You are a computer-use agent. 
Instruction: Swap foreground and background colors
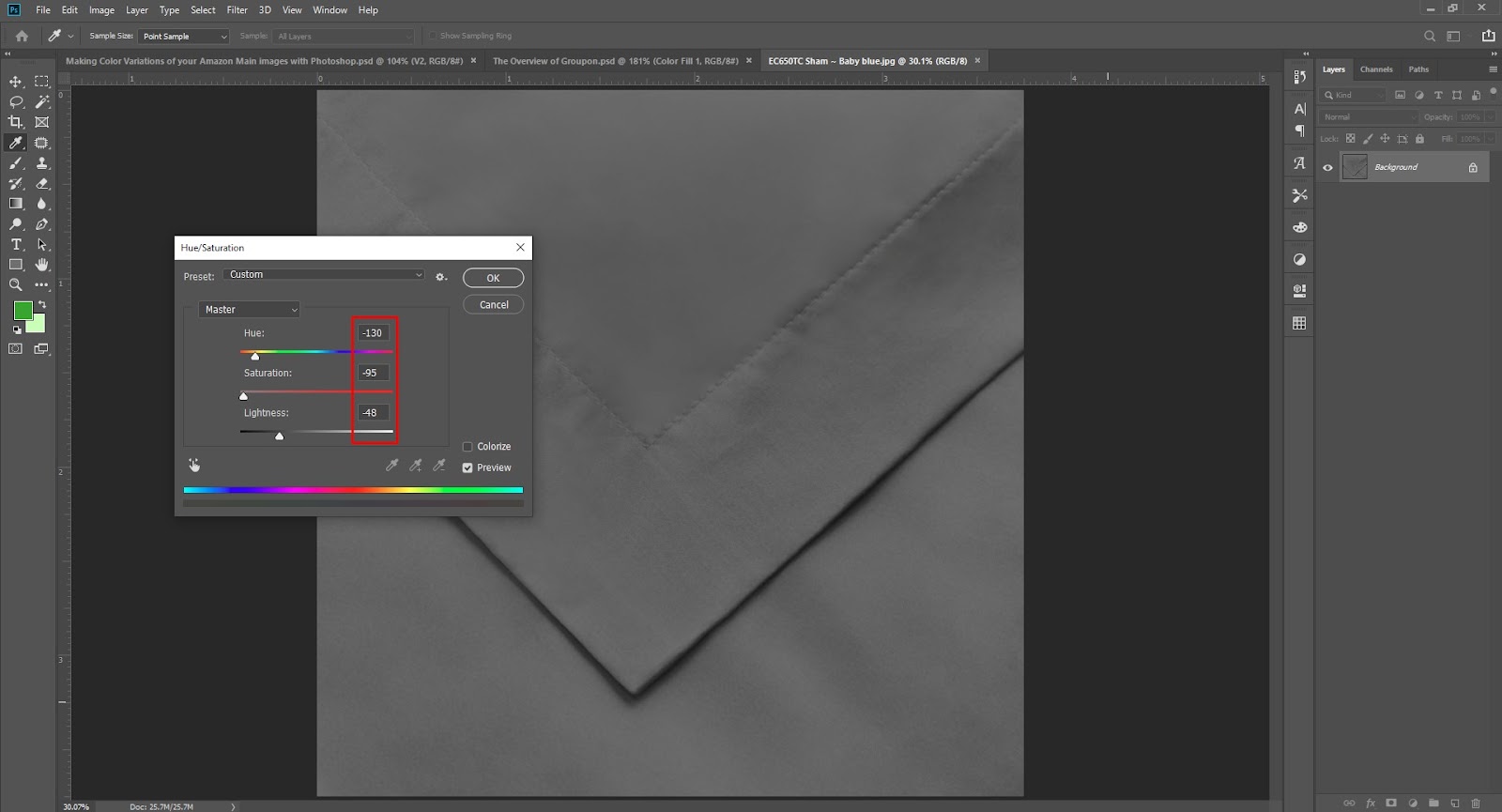coord(42,305)
